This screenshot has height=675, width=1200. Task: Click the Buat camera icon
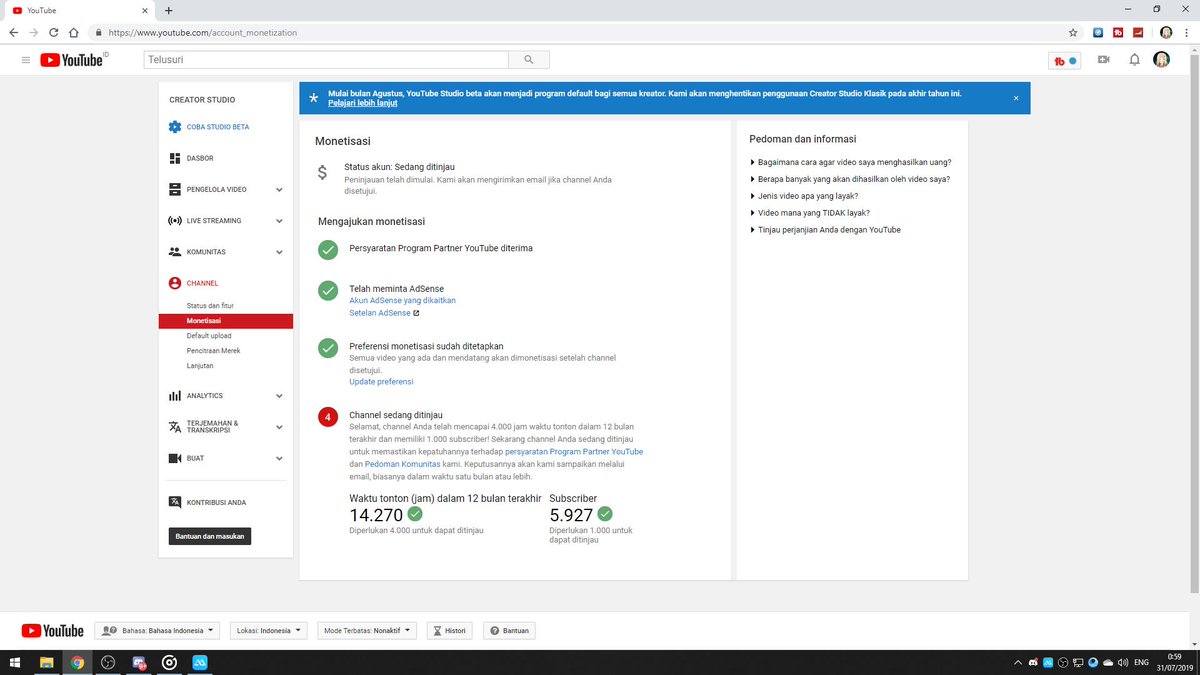point(175,458)
